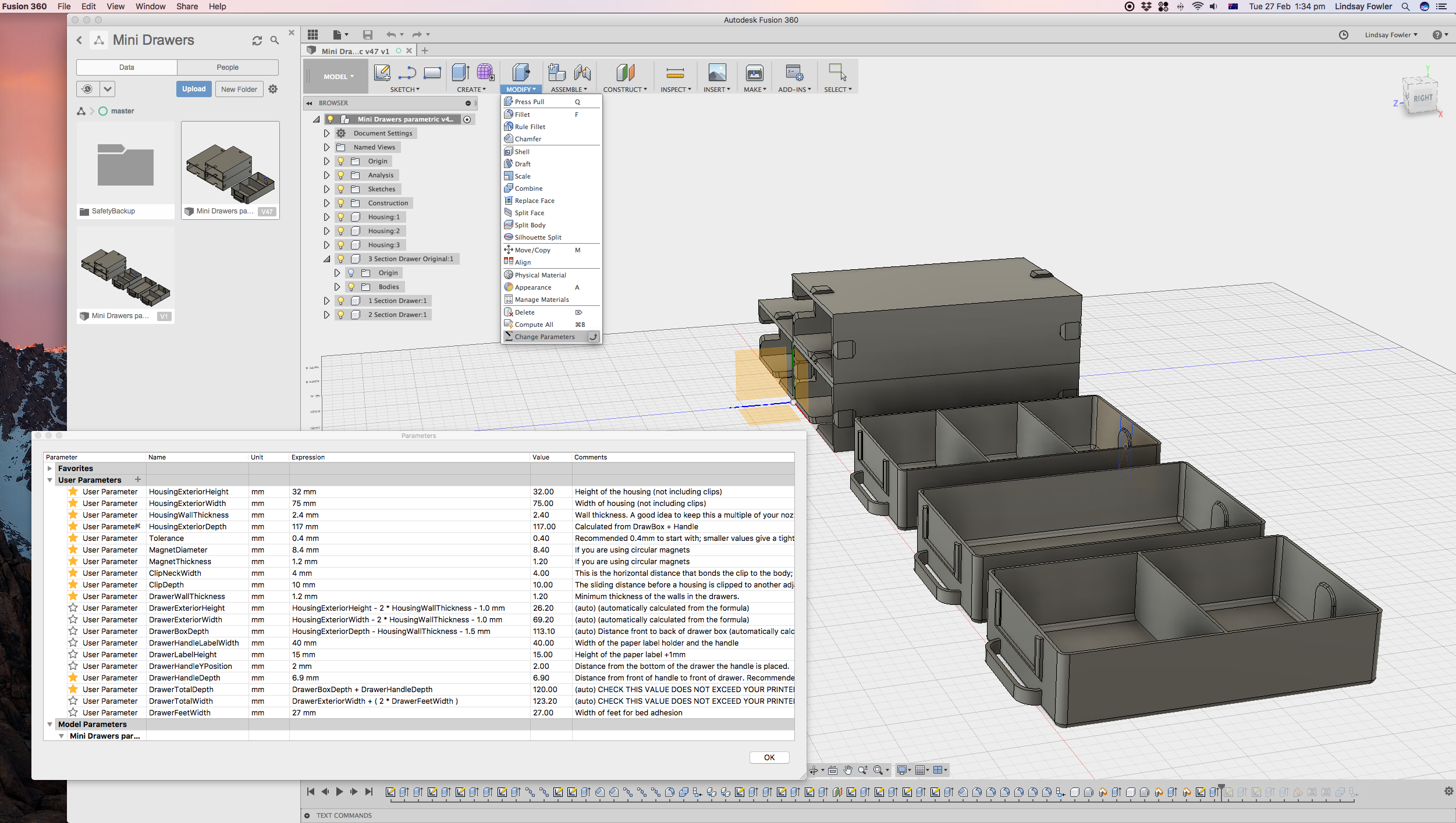This screenshot has width=1456, height=823.
Task: Toggle visibility bulb for Housing:2
Action: [341, 231]
